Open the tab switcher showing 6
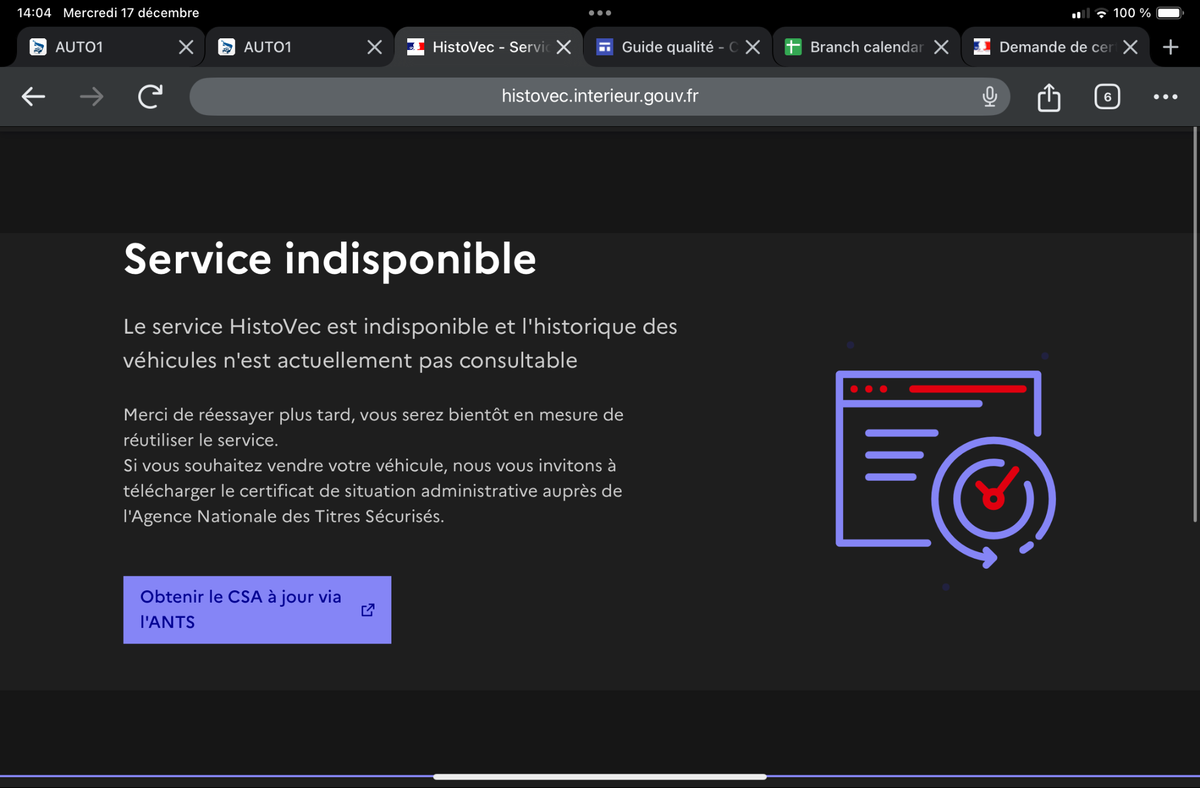Viewport: 1200px width, 788px height. [x=1106, y=97]
